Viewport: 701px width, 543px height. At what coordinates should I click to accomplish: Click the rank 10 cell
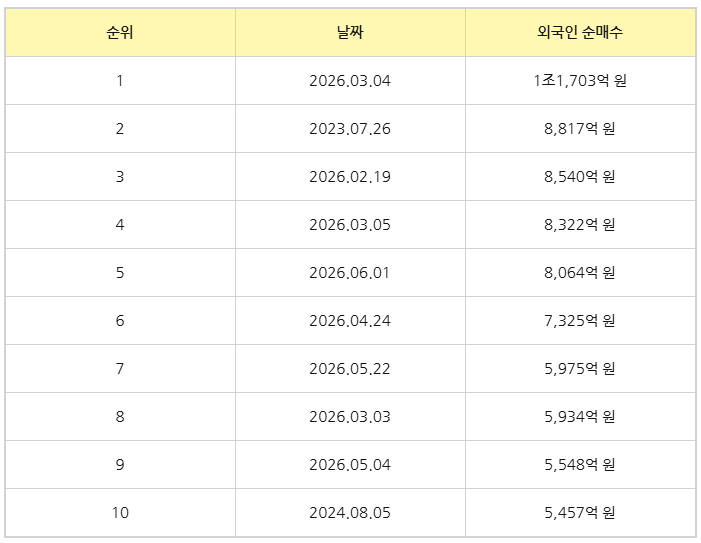pyautogui.click(x=120, y=513)
